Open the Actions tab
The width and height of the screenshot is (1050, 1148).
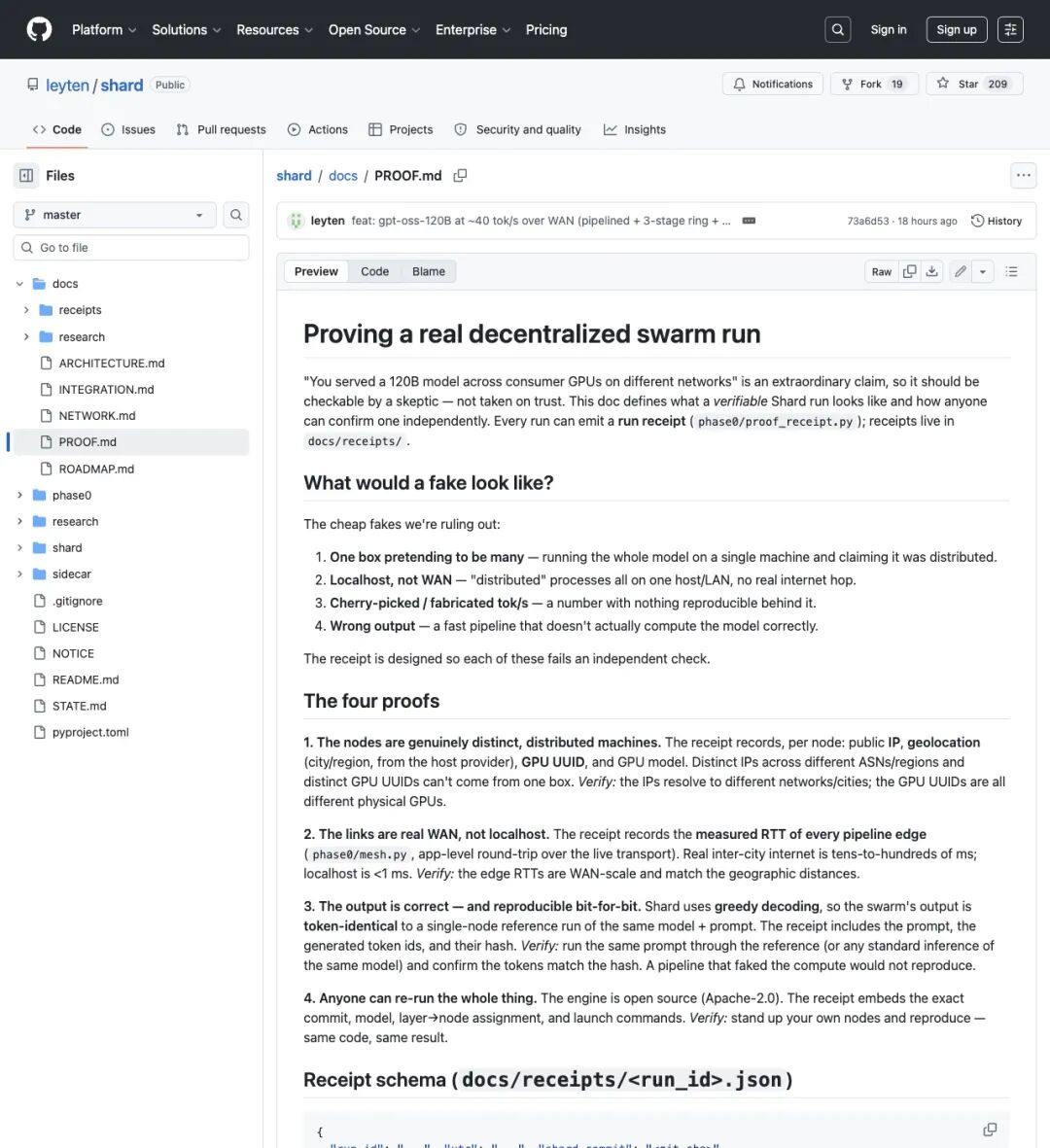[318, 129]
